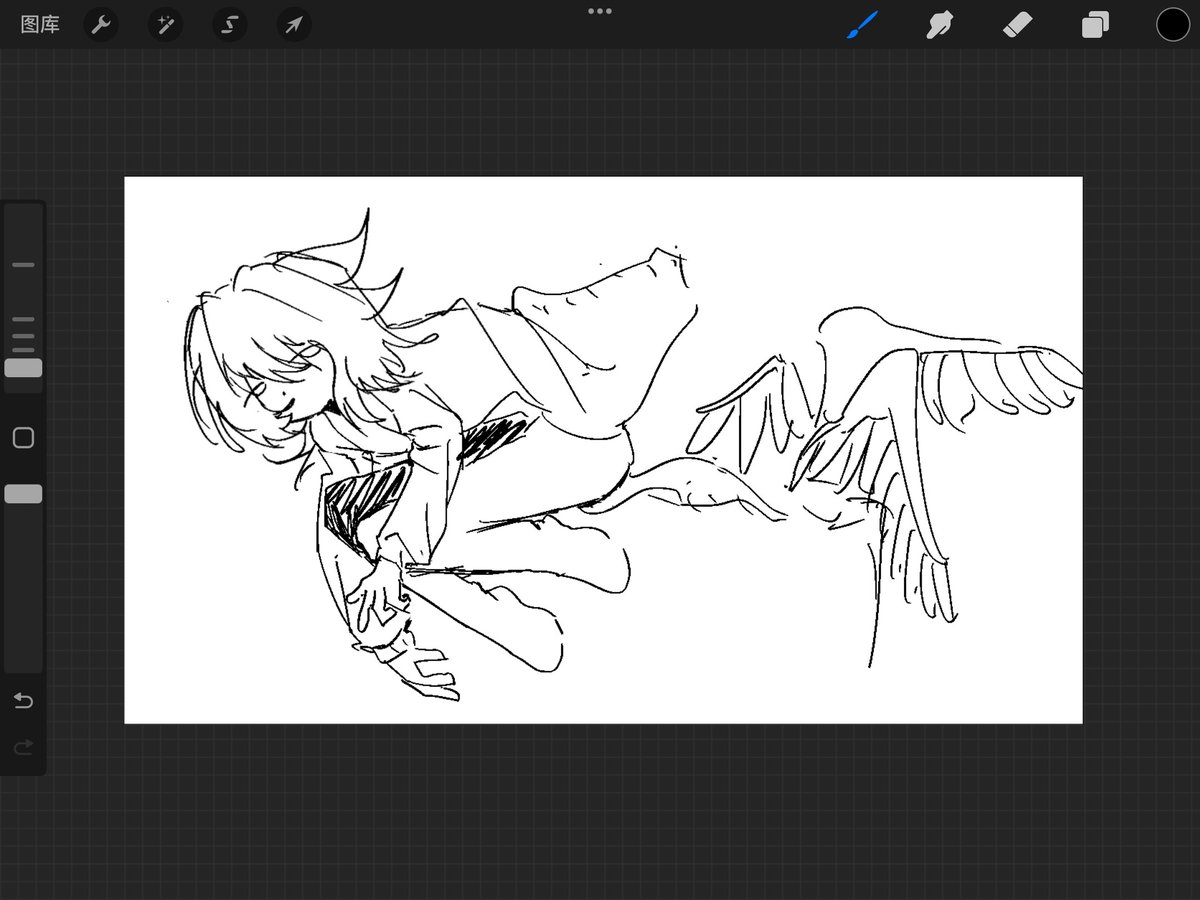The image size is (1200, 900).
Task: Open the 图库 gallery
Action: pyautogui.click(x=40, y=25)
